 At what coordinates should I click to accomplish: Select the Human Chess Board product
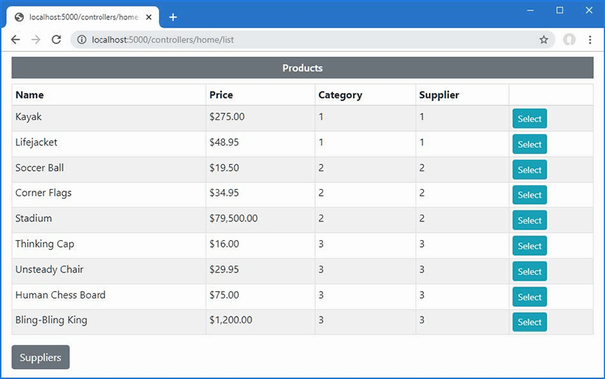point(529,297)
